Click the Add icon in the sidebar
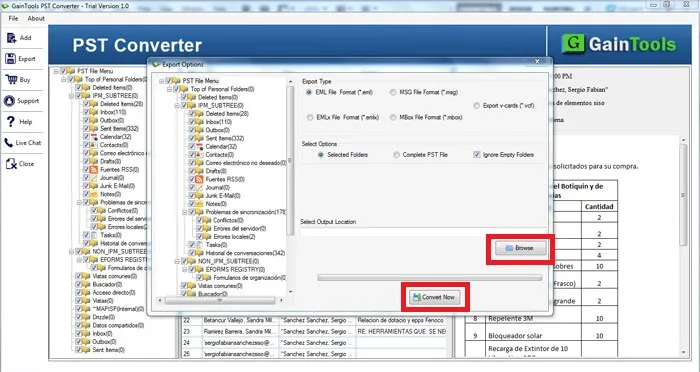 [11, 38]
